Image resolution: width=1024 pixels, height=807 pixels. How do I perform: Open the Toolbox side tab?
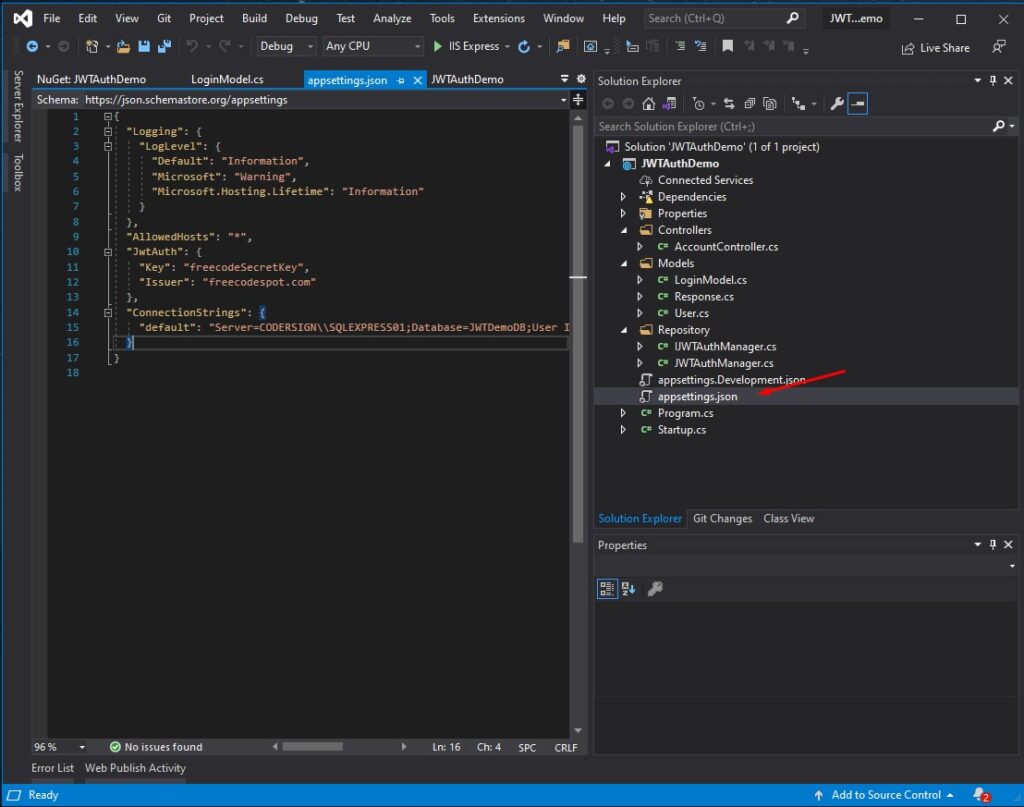pyautogui.click(x=18, y=172)
